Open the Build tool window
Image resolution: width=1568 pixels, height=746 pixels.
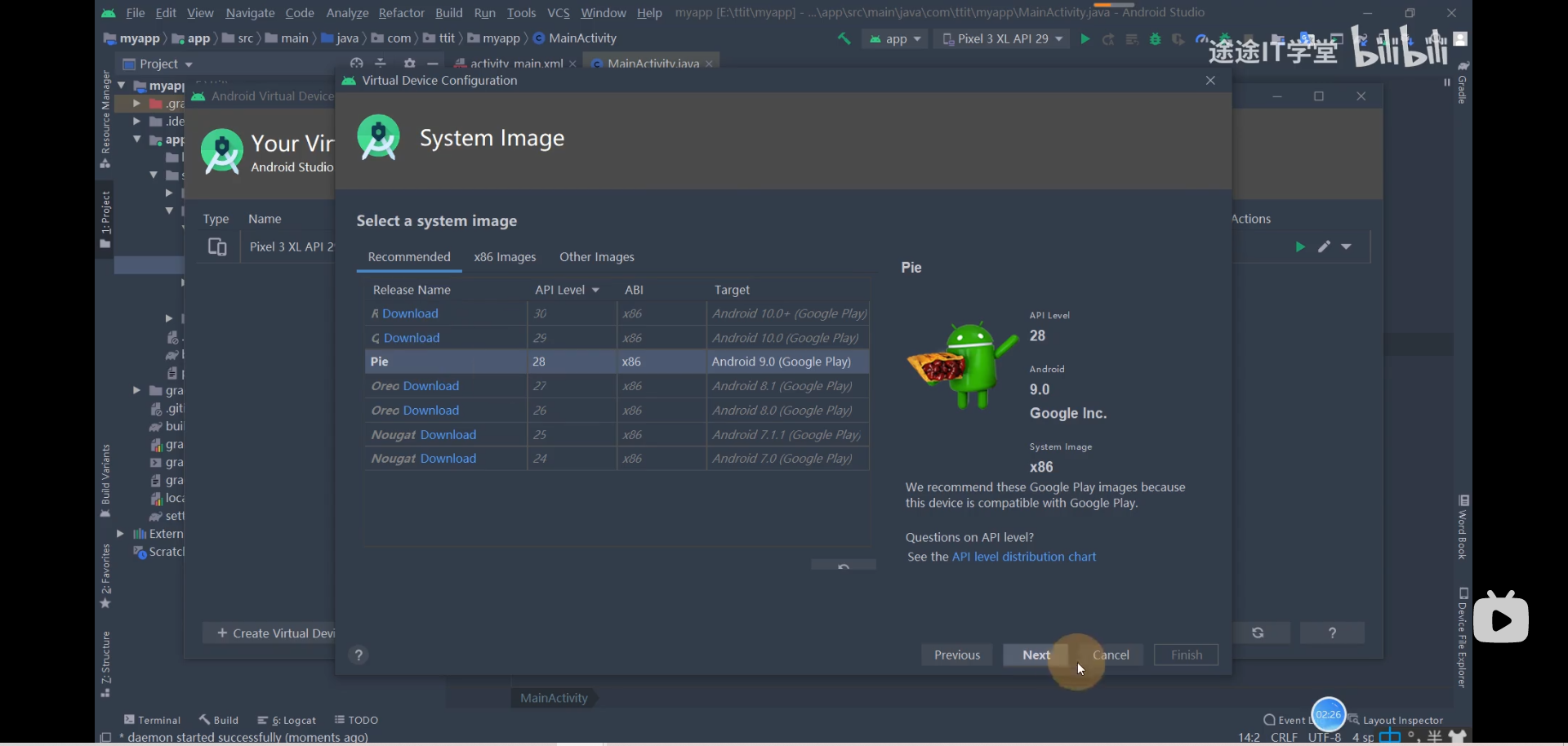219,720
